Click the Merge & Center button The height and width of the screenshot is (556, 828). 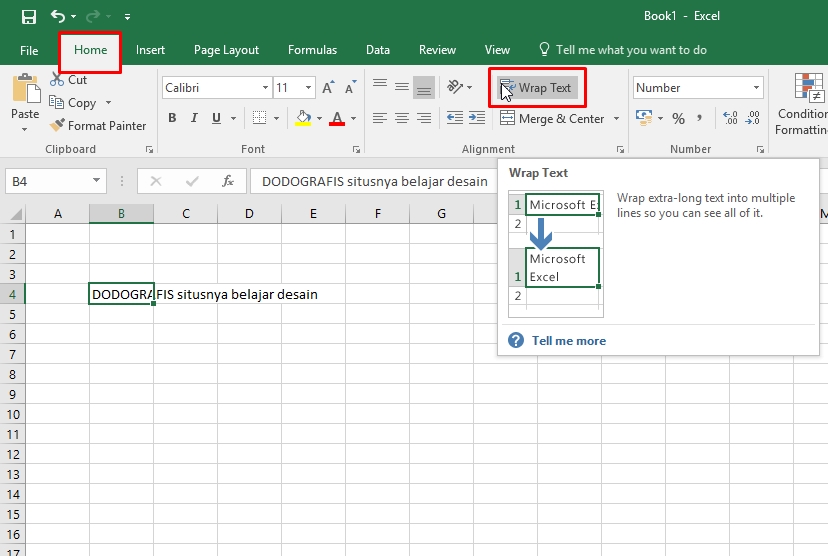[552, 118]
